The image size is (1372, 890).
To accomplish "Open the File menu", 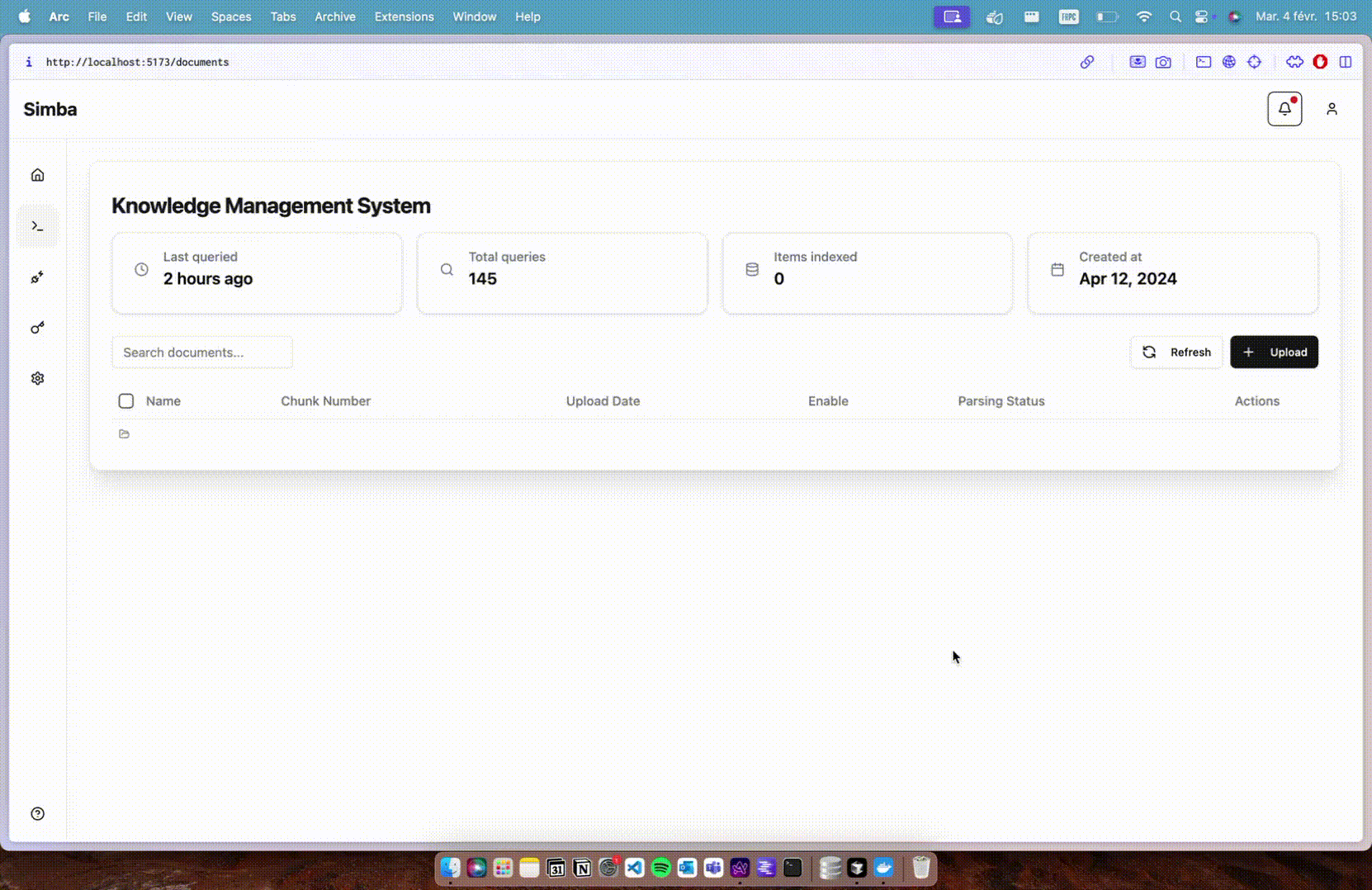I will tap(97, 17).
